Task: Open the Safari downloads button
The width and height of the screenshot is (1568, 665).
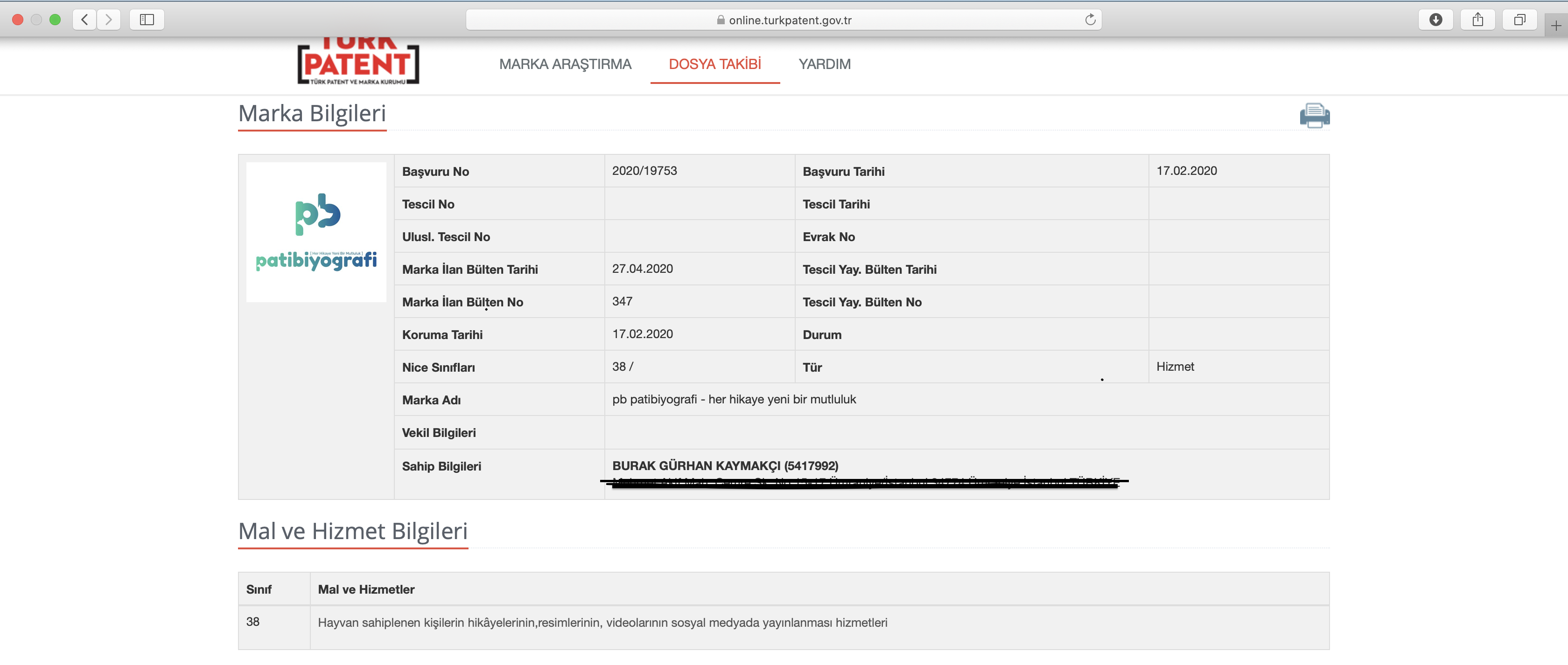Action: click(x=1435, y=20)
